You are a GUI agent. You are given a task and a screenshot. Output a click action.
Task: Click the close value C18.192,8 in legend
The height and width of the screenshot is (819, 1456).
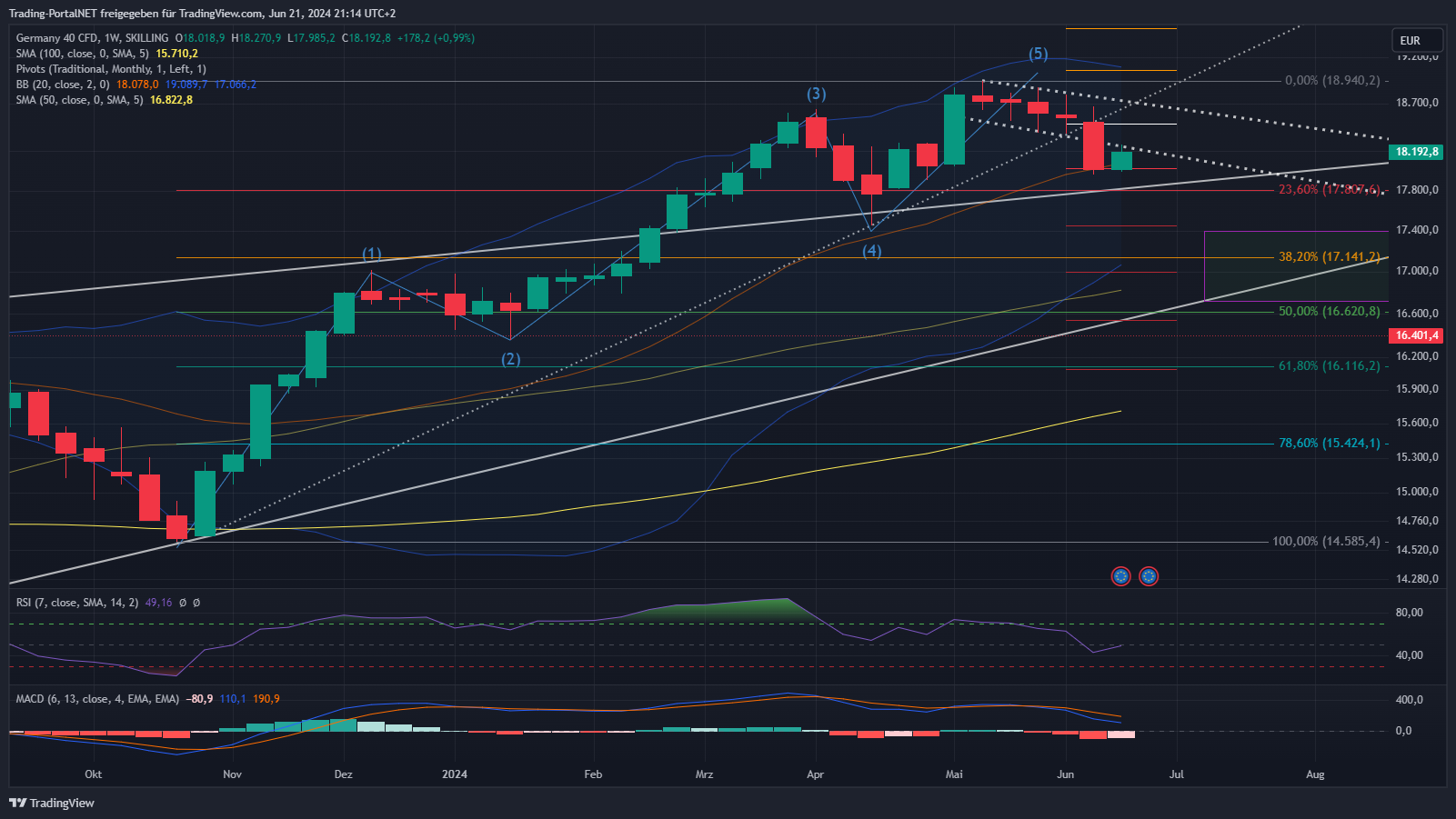(367, 38)
